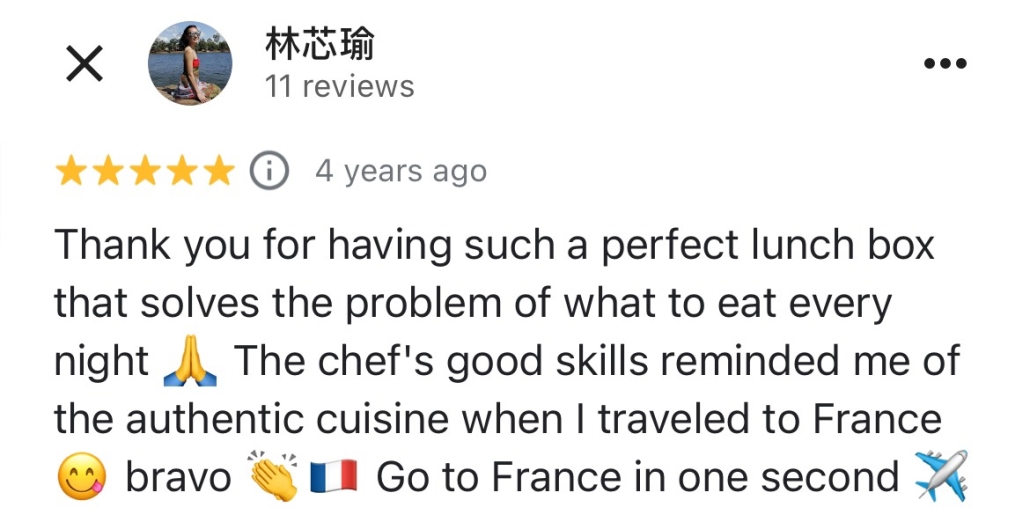
Task: Click the fifth yellow rating star
Action: click(x=219, y=172)
